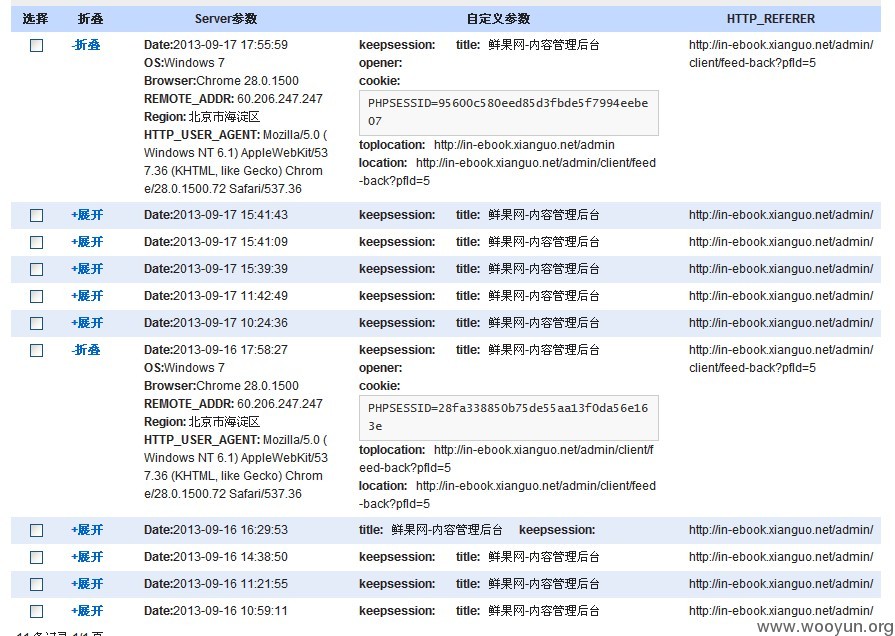The image size is (895, 636).
Task: Select checkbox of 2013-09-17 15:41:09 row
Action: 36,242
